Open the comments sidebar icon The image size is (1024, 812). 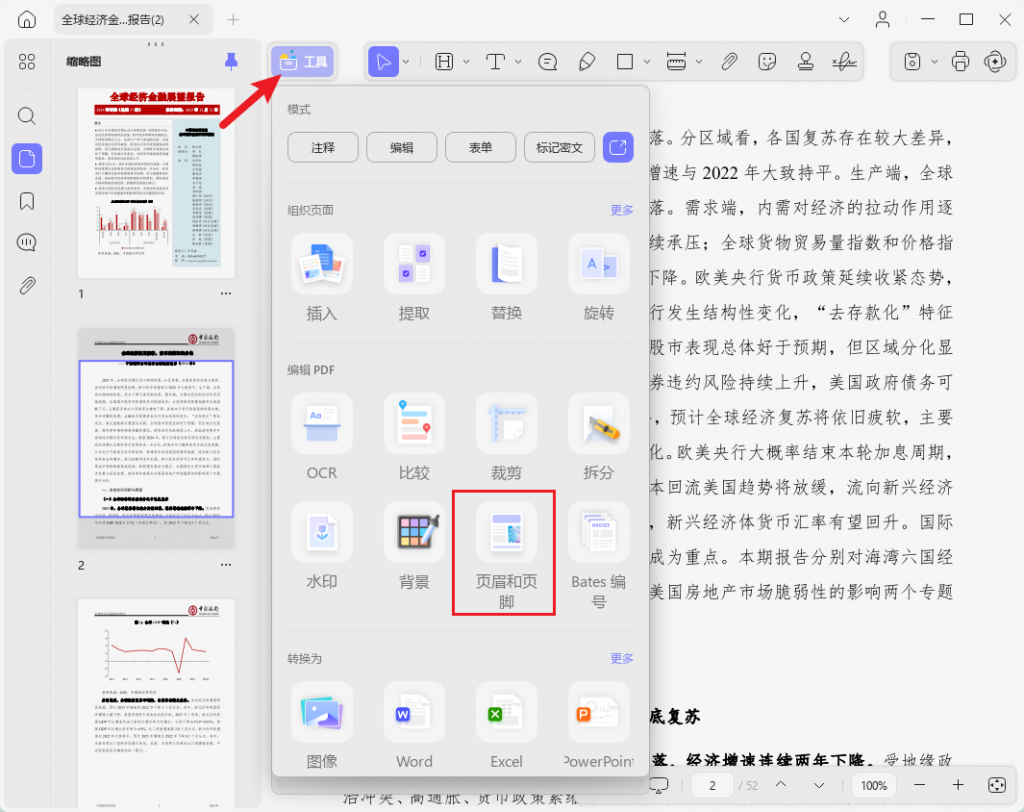27,243
